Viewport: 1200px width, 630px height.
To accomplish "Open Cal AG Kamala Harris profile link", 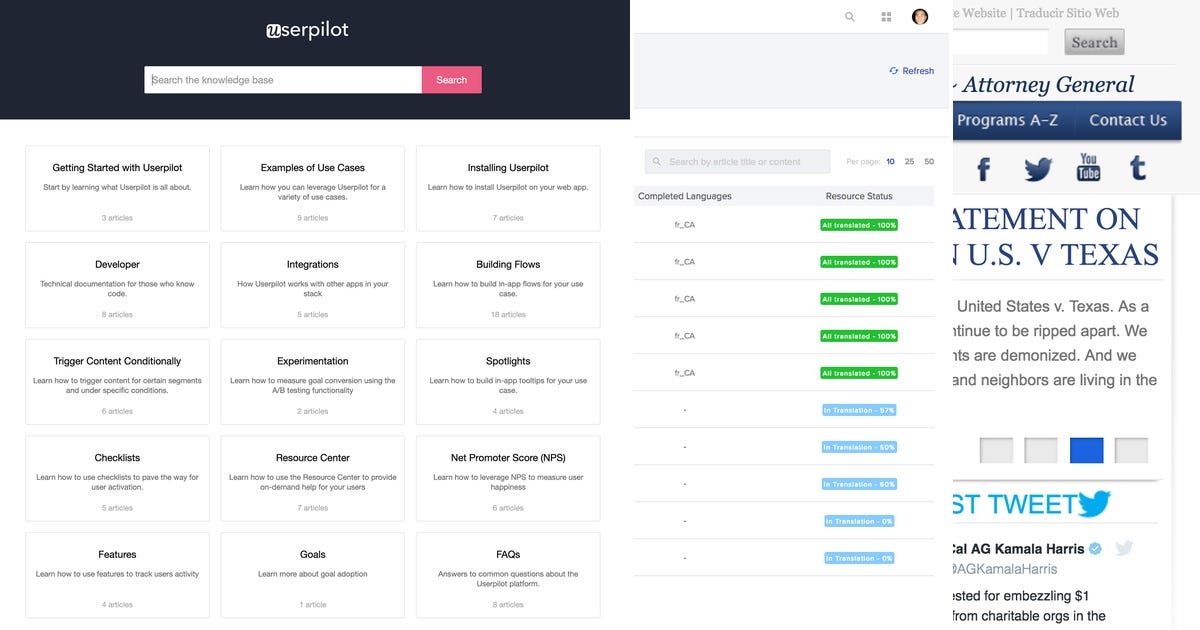I will tap(1017, 549).
